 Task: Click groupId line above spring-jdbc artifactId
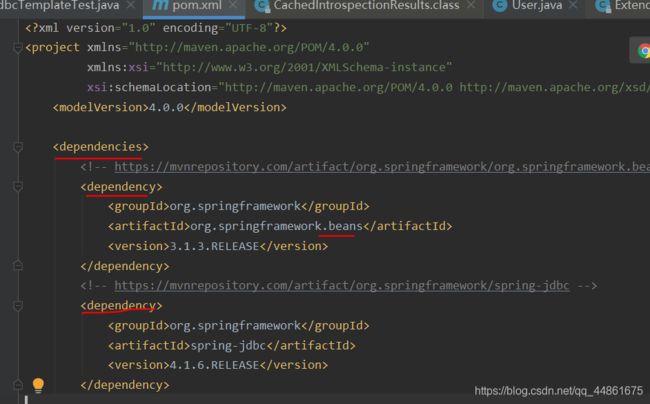click(x=239, y=326)
